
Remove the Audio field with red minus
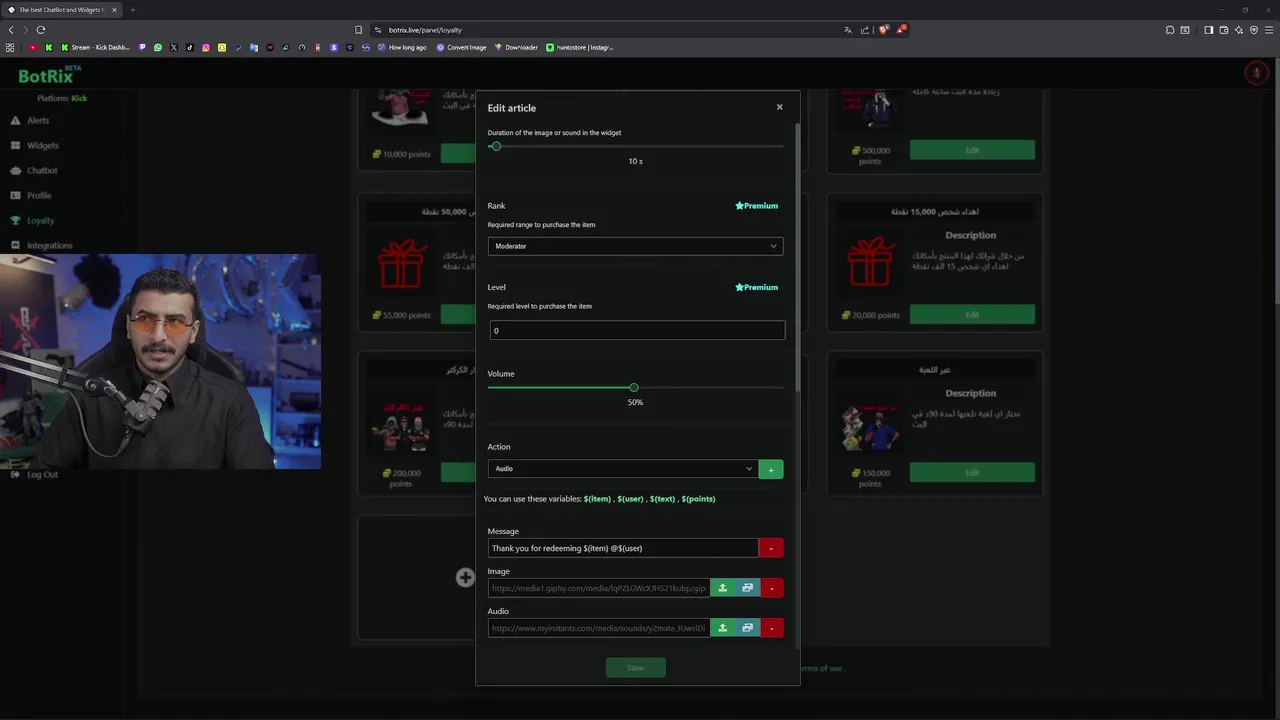[x=771, y=628]
